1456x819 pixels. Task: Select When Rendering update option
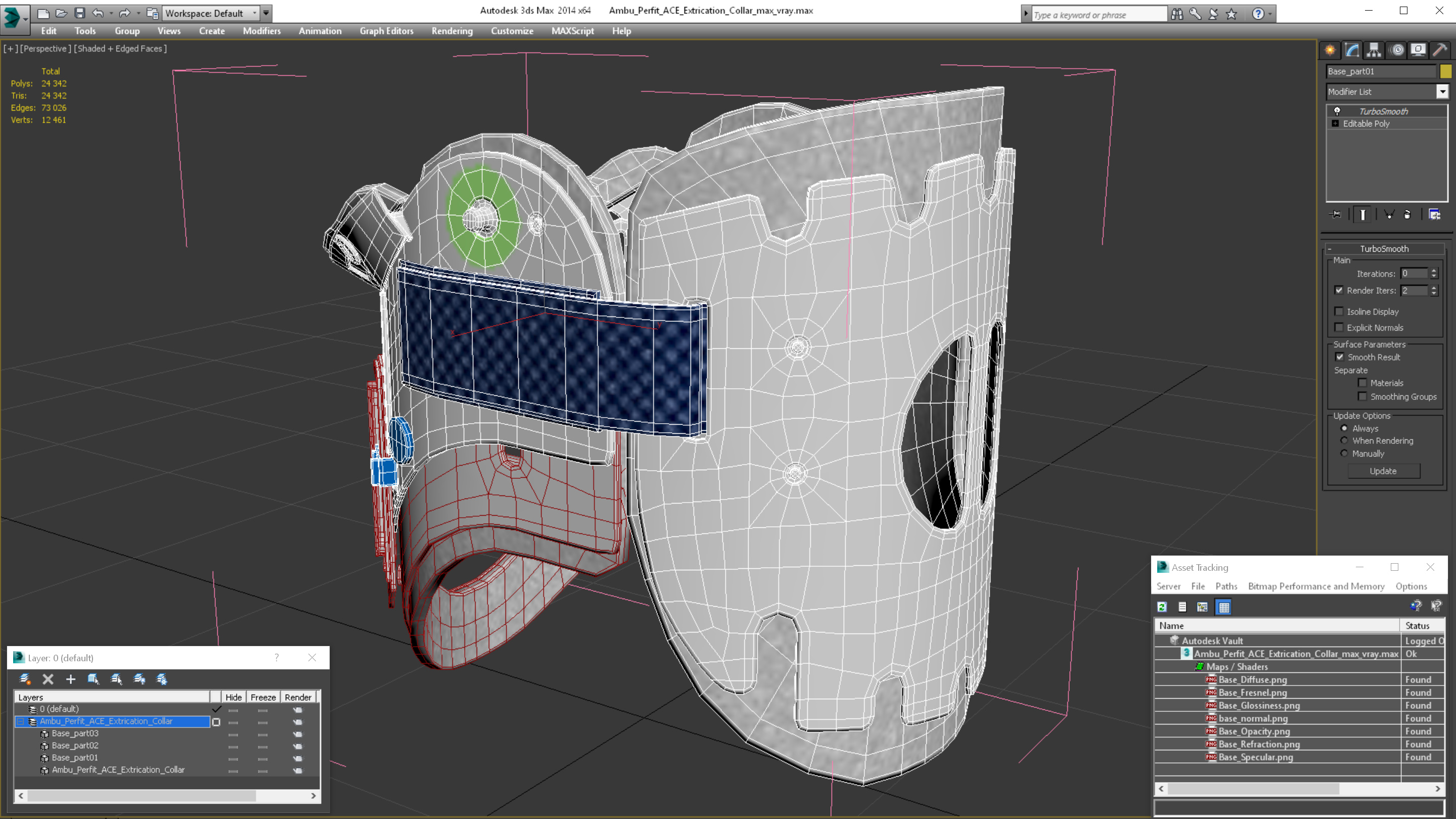coord(1344,440)
